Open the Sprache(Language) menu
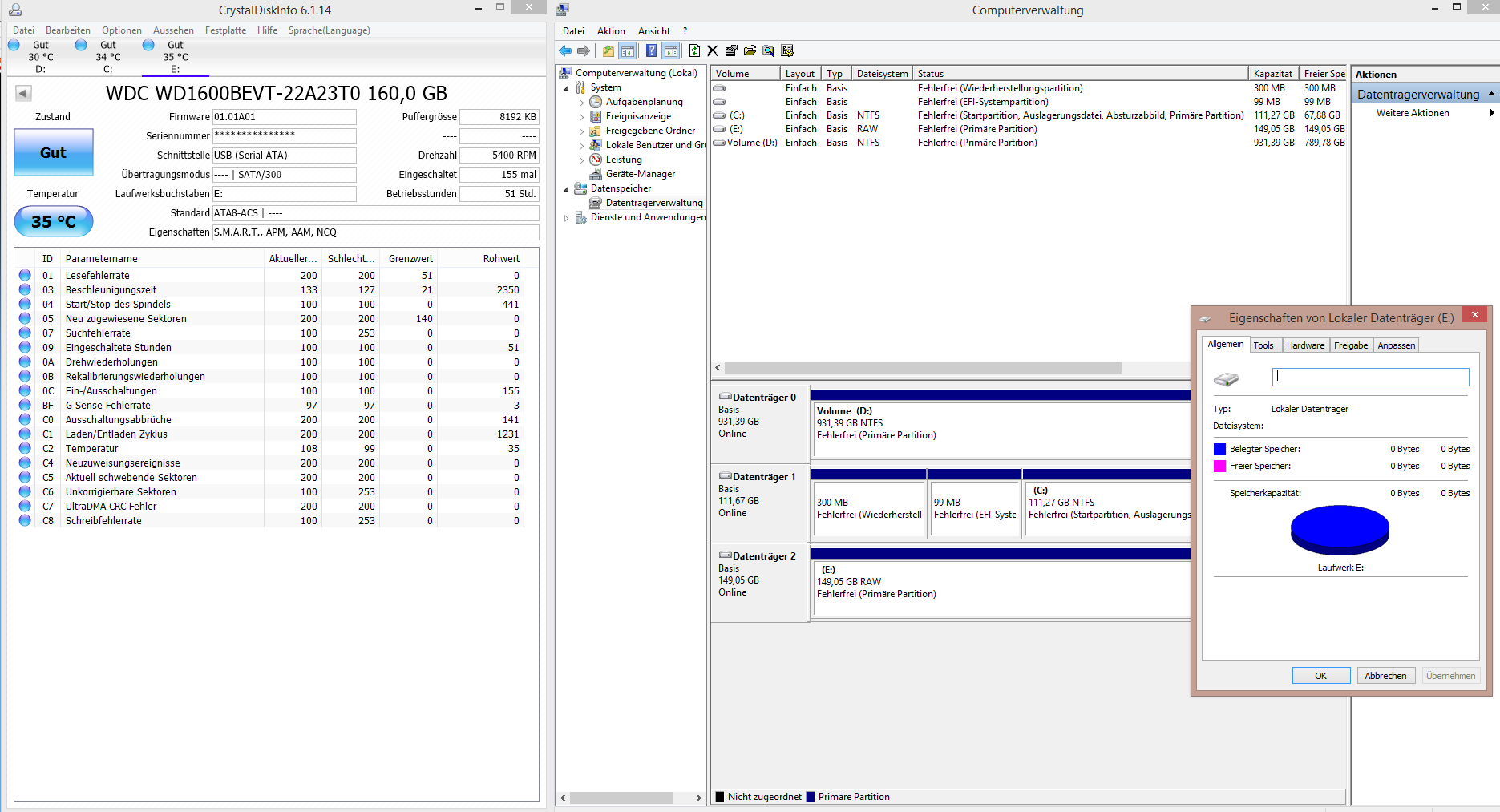Image resolution: width=1500 pixels, height=812 pixels. click(x=330, y=30)
